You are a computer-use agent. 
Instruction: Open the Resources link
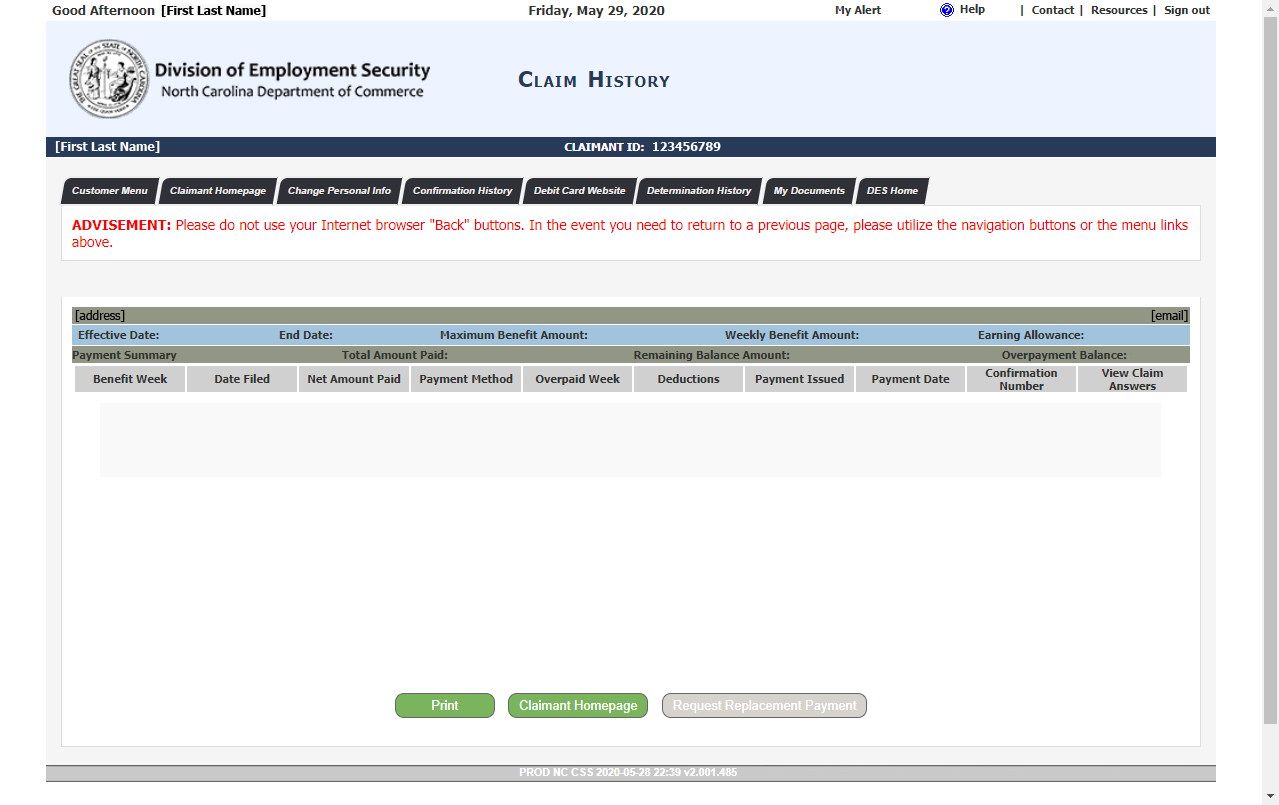coord(1118,11)
